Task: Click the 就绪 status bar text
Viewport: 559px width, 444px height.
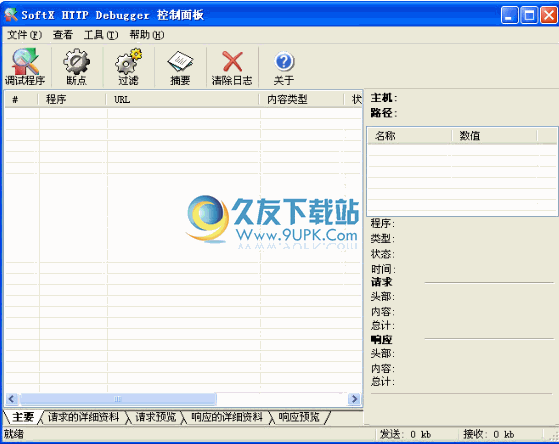Action: point(14,434)
